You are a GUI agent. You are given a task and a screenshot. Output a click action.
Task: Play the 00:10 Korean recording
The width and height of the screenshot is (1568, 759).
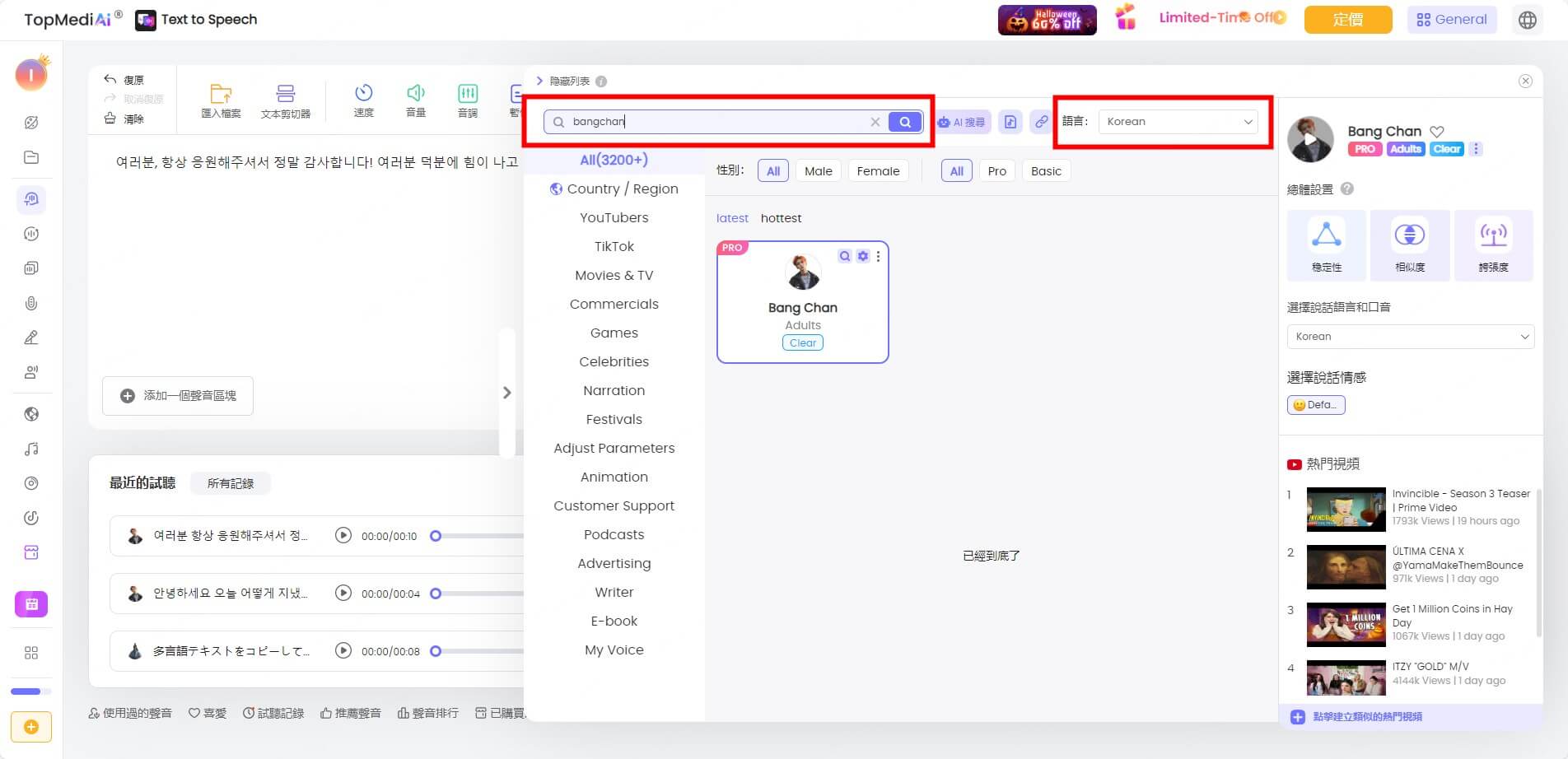point(343,536)
